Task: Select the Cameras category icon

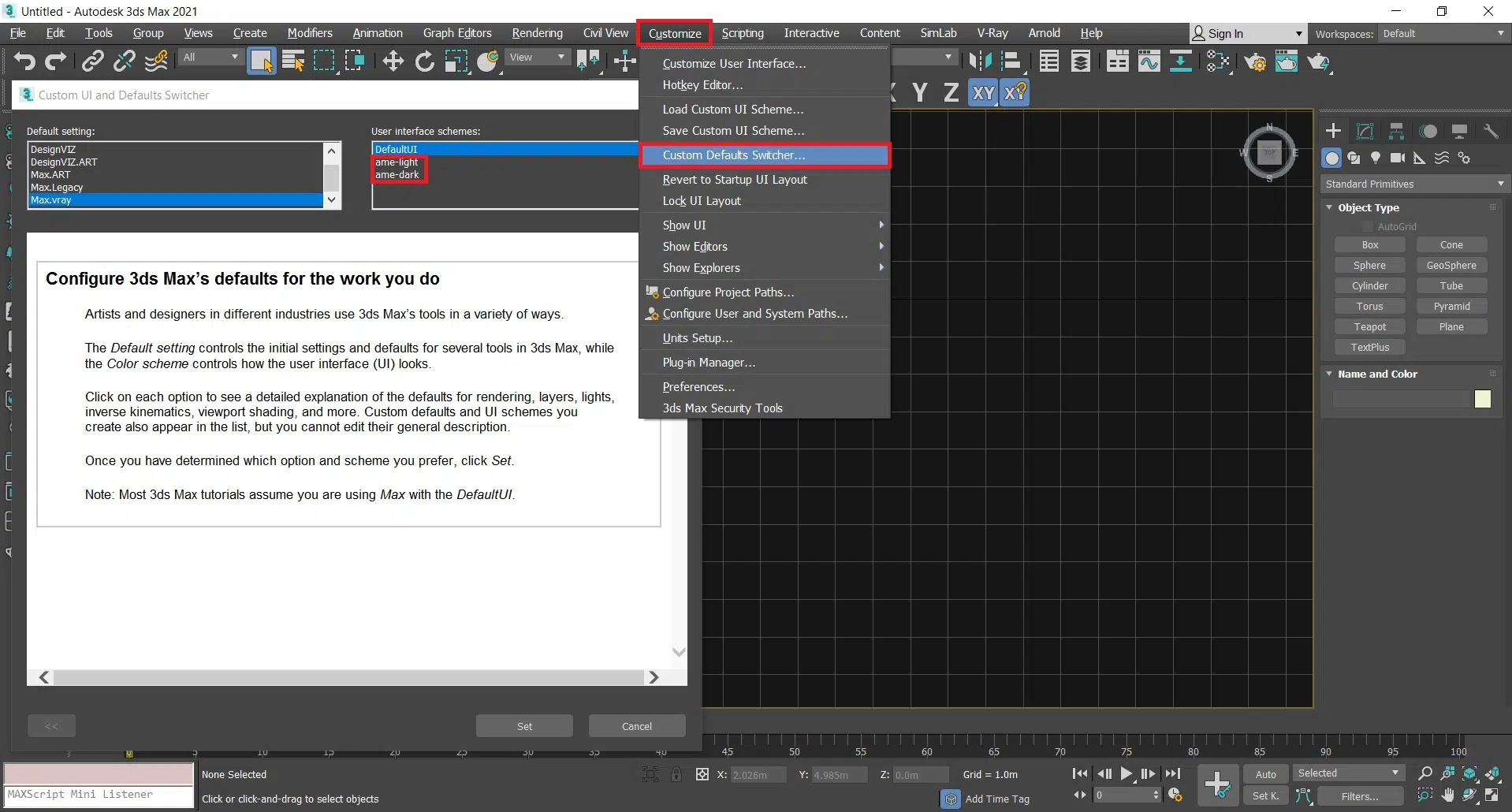Action: (1398, 158)
